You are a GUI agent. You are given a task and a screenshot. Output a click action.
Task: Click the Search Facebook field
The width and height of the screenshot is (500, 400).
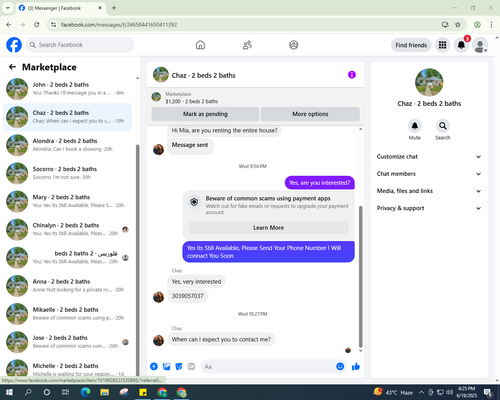(80, 45)
